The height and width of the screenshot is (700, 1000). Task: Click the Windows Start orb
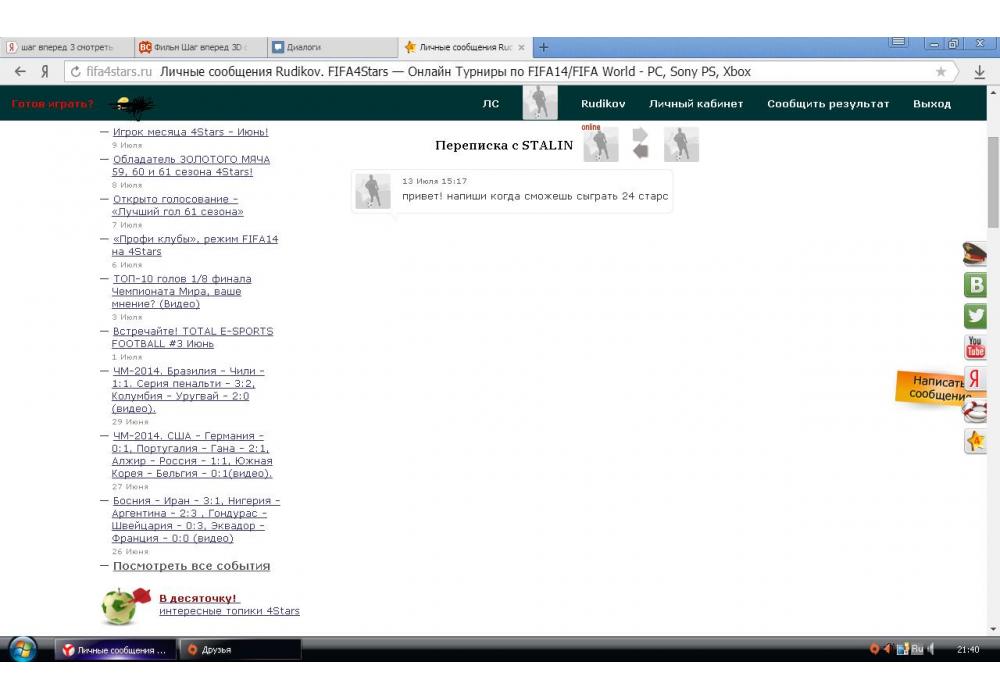(x=22, y=649)
